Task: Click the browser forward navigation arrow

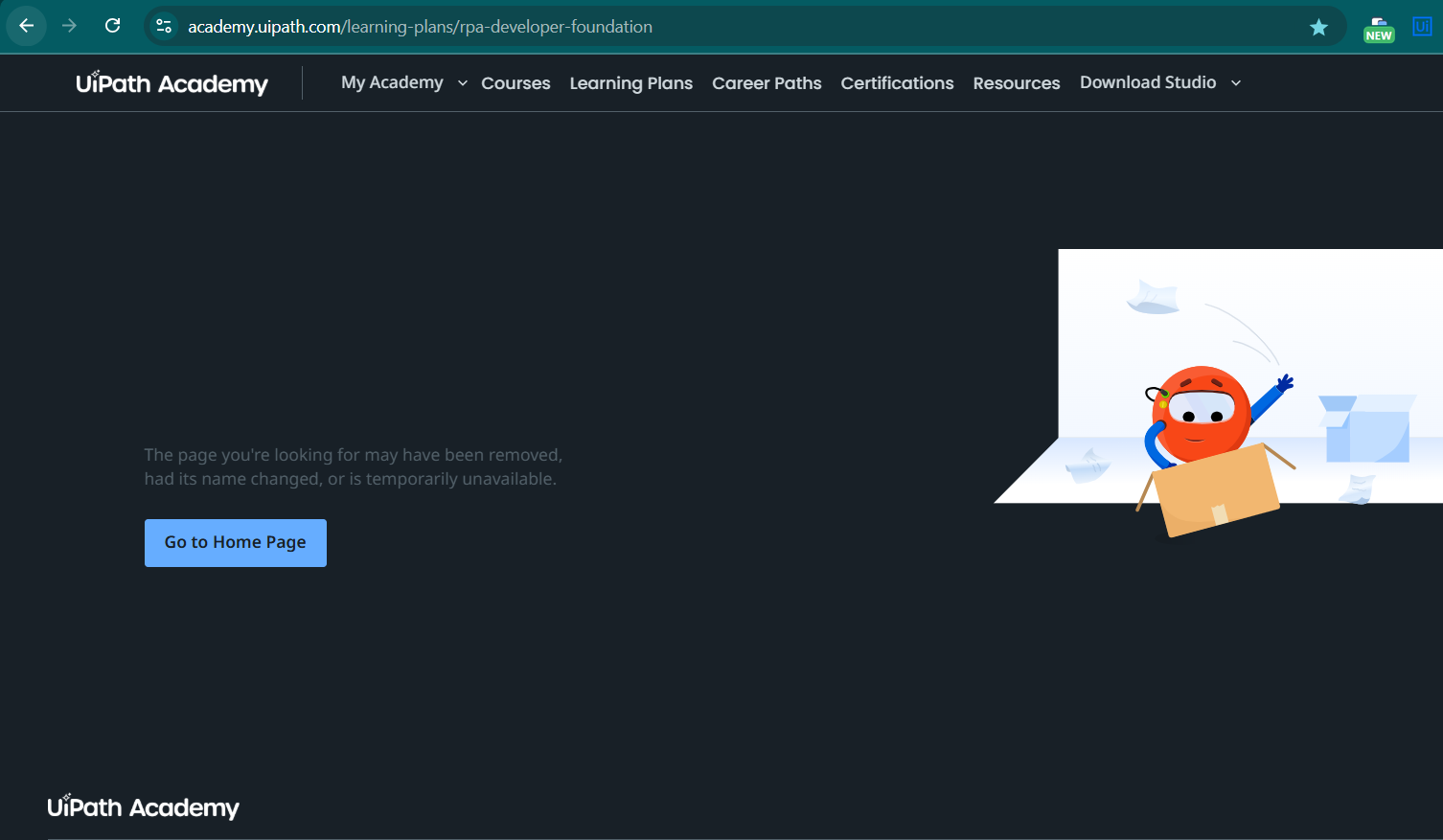Action: [69, 26]
